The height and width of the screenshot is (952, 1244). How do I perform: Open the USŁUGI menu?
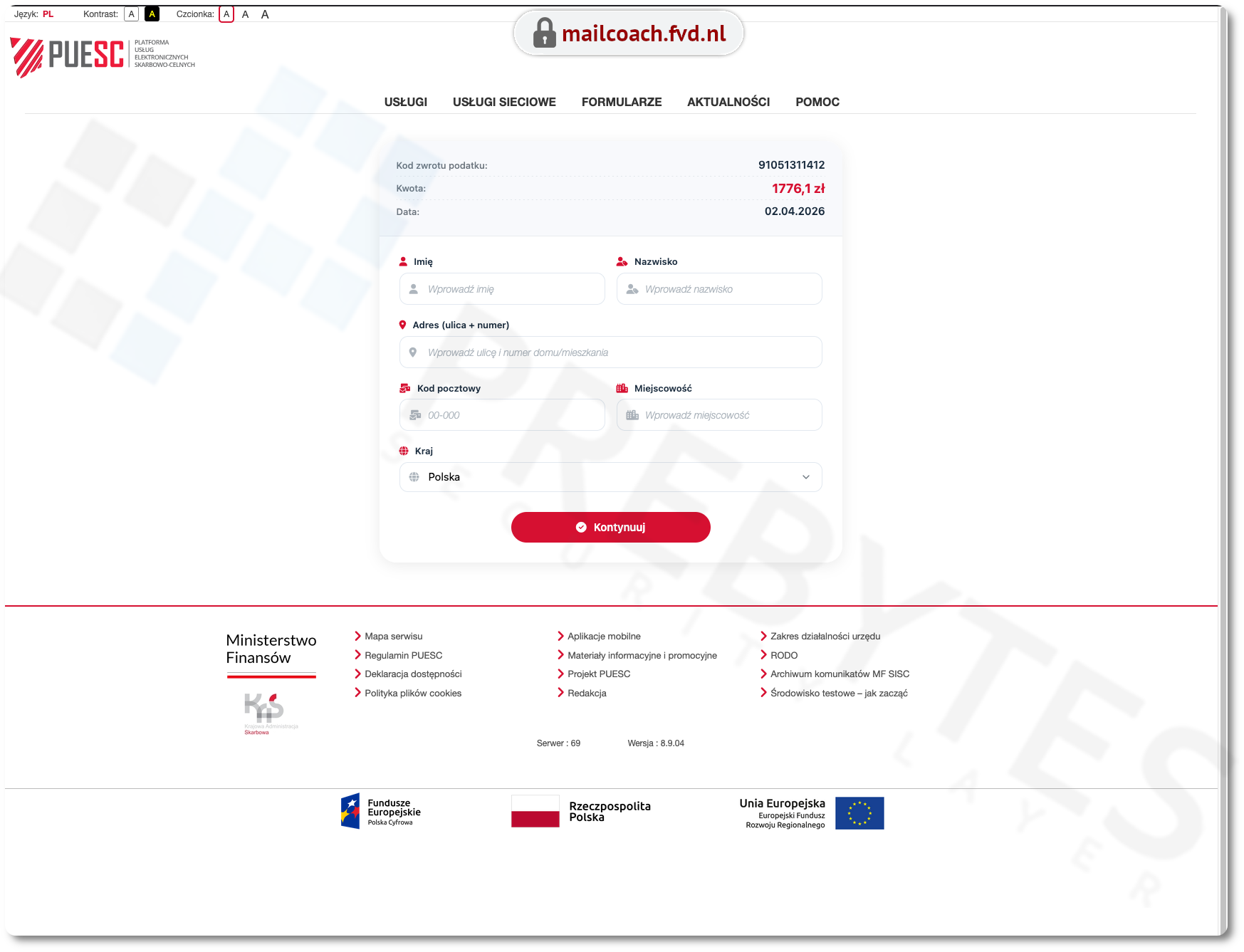(405, 102)
